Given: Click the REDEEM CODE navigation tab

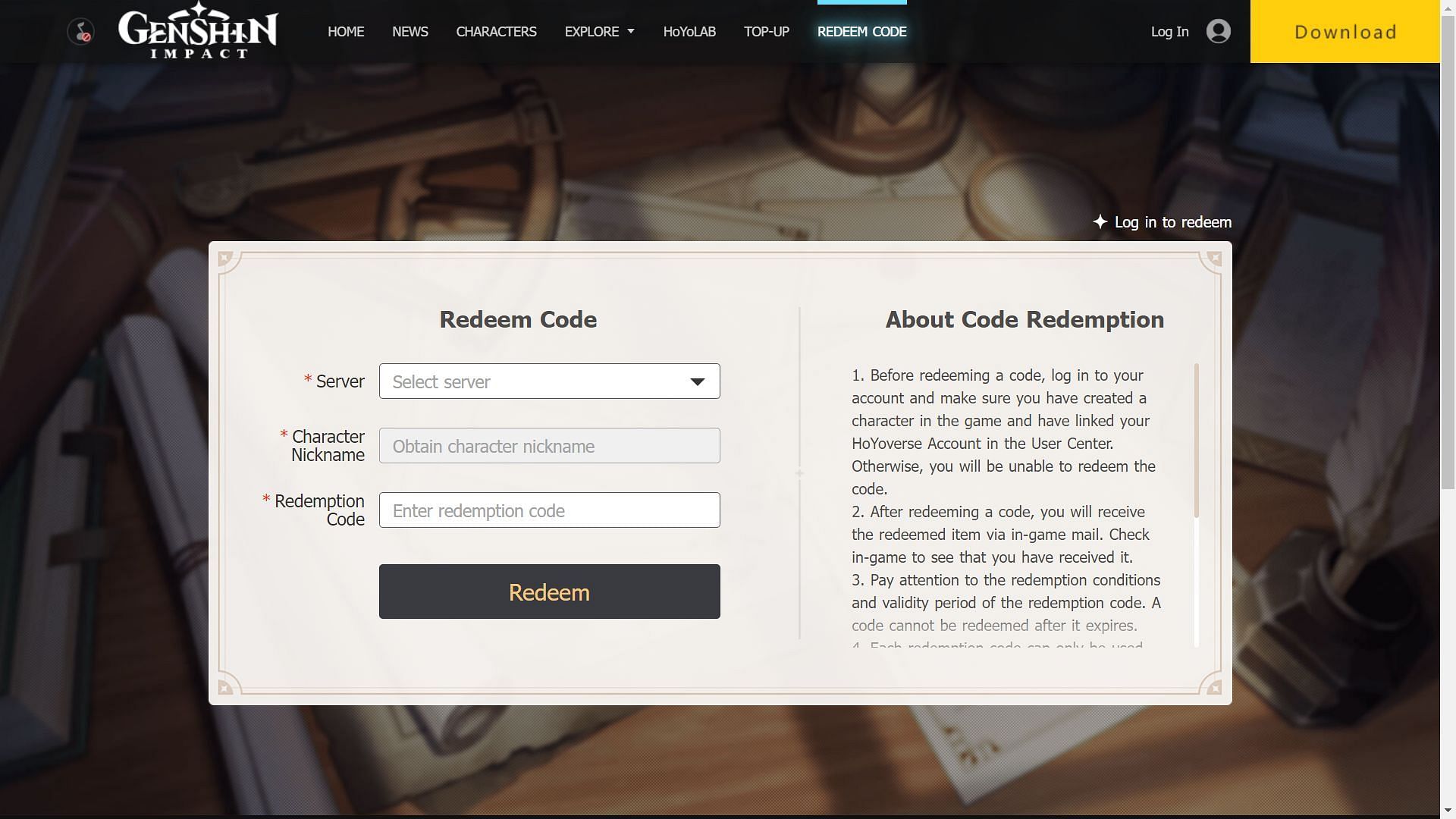Looking at the screenshot, I should pos(862,31).
